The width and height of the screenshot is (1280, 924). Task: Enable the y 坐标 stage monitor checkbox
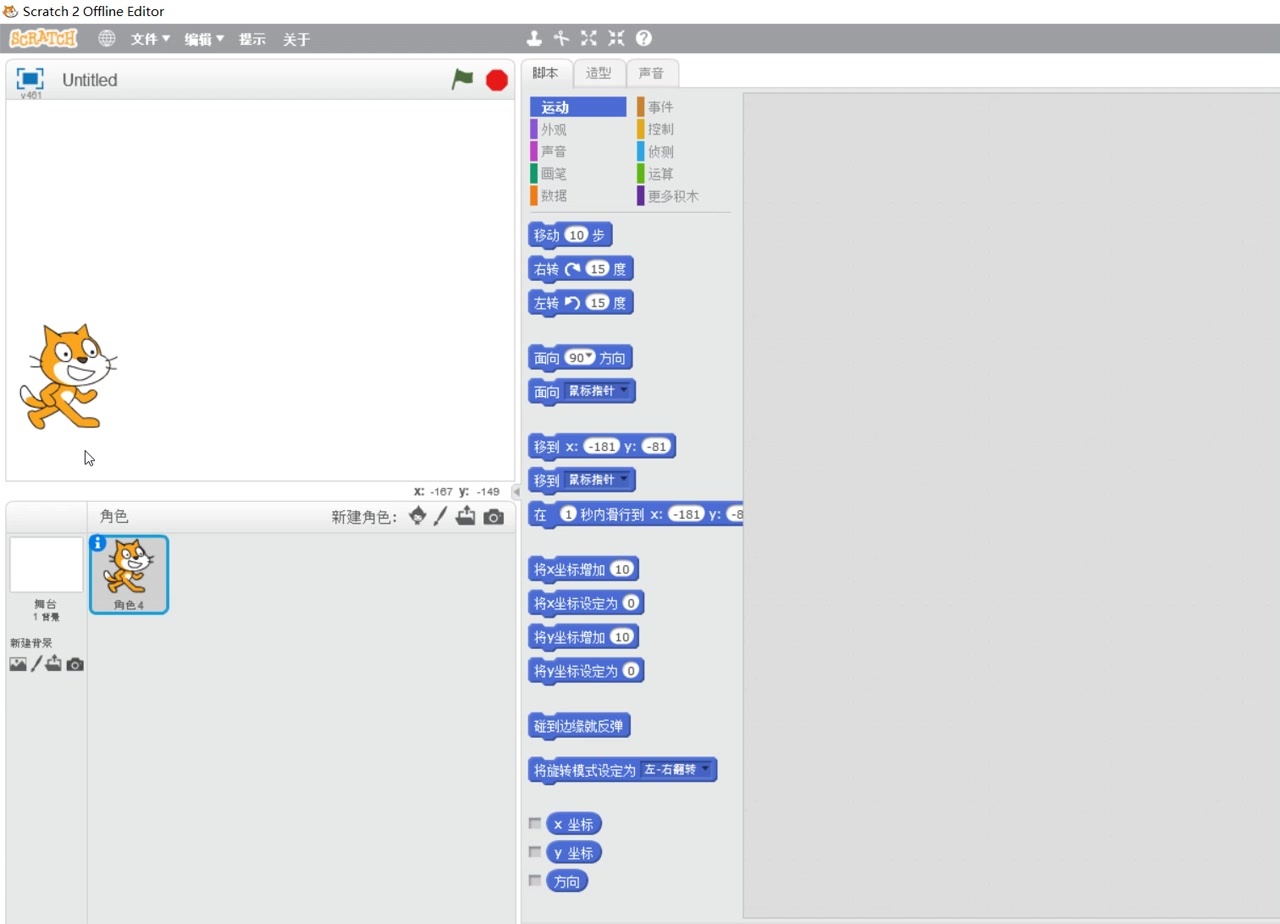click(x=535, y=852)
